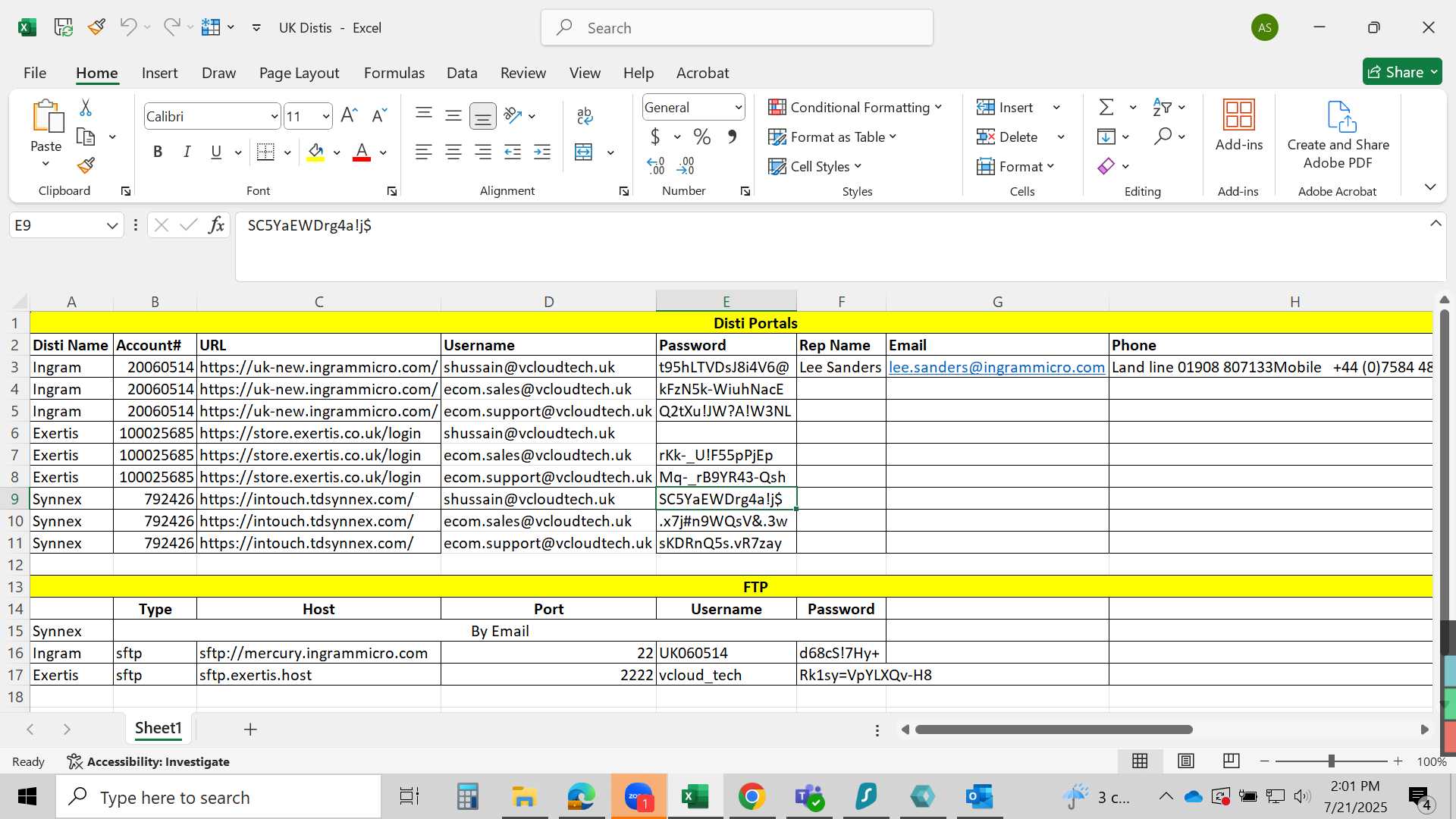Click the Insert Function fx icon
The width and height of the screenshot is (1456, 819).
click(217, 224)
